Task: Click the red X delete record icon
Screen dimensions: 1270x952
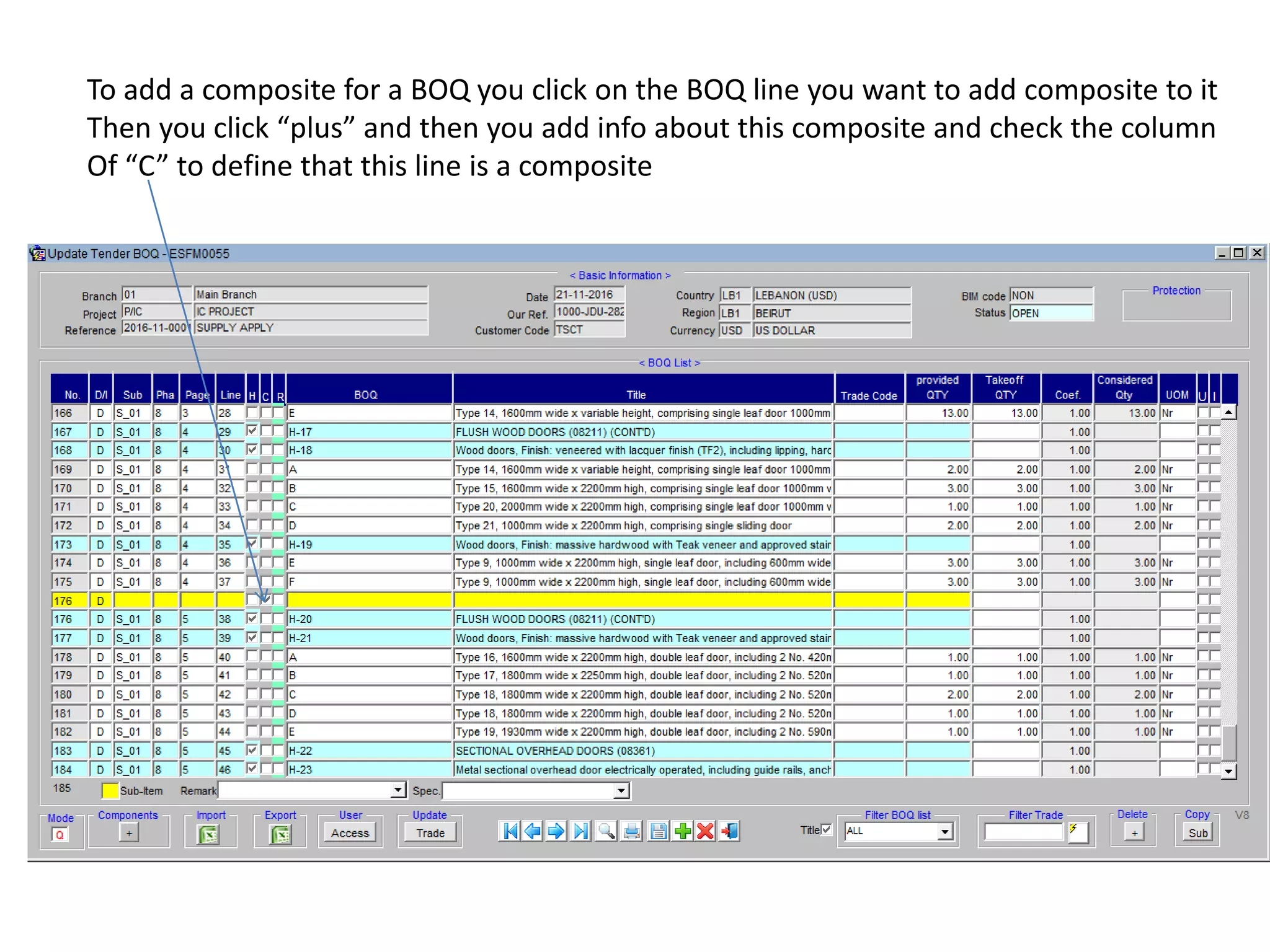Action: [x=706, y=831]
